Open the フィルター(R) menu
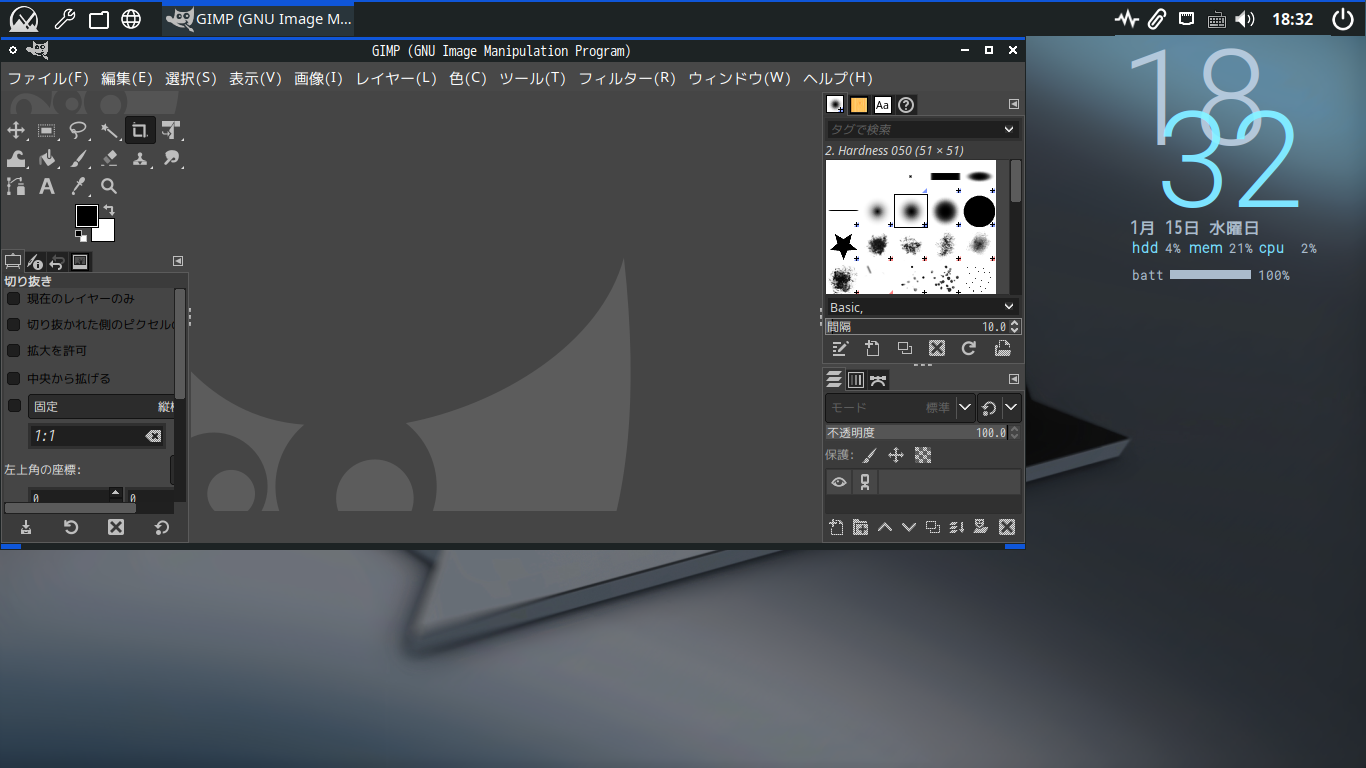 pos(627,78)
